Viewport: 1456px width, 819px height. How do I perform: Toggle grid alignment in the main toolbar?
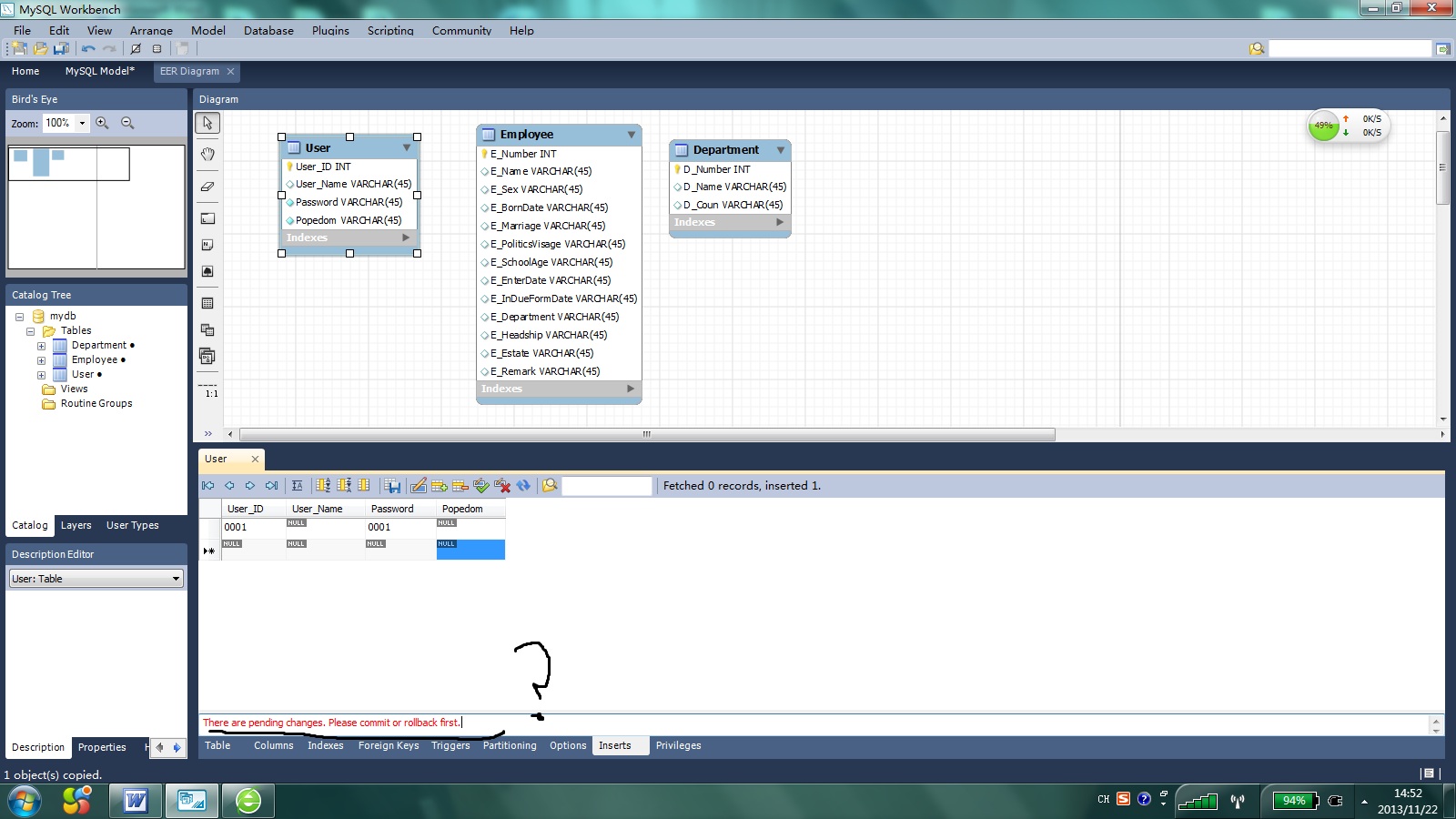click(x=157, y=49)
